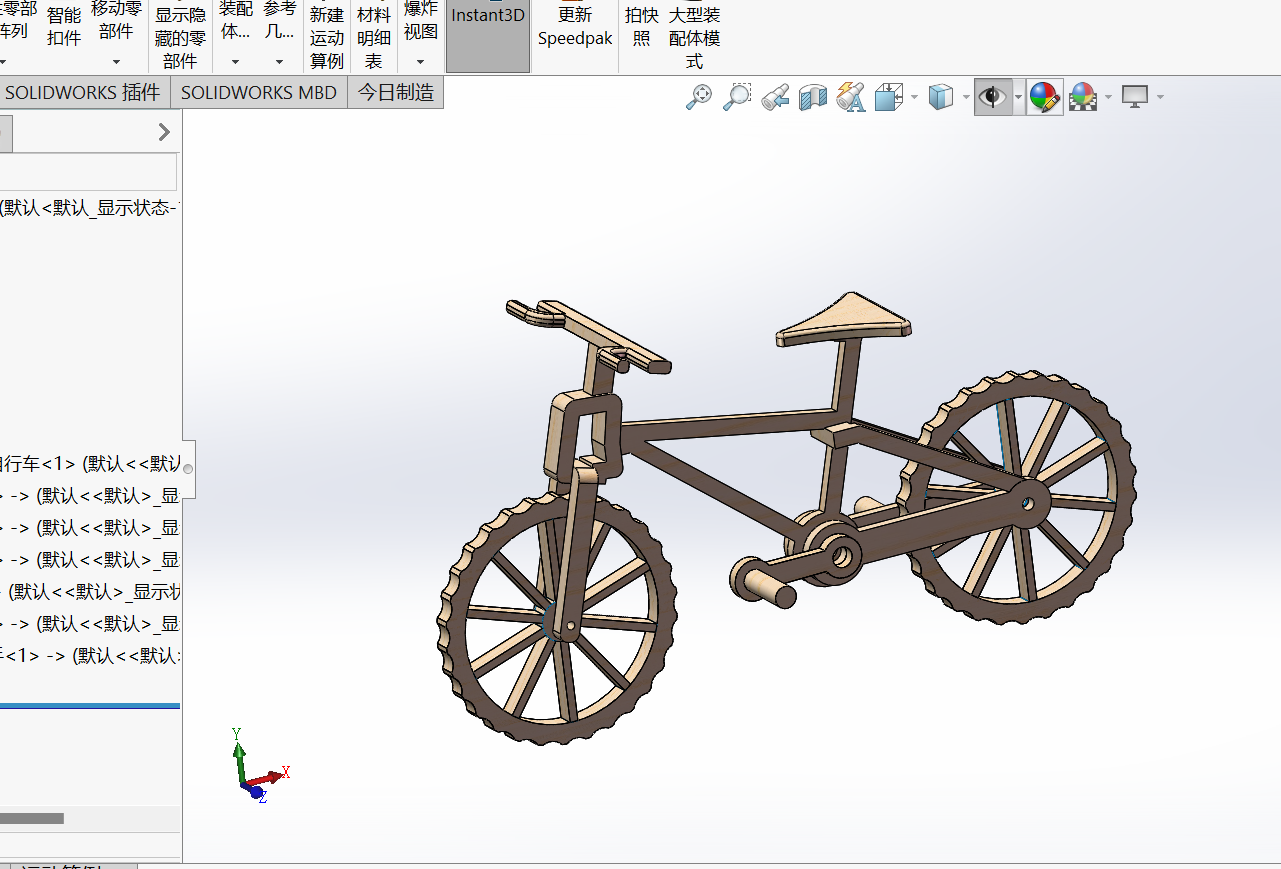Toggle 显示隐藏的零部件 visibility command

tap(180, 38)
